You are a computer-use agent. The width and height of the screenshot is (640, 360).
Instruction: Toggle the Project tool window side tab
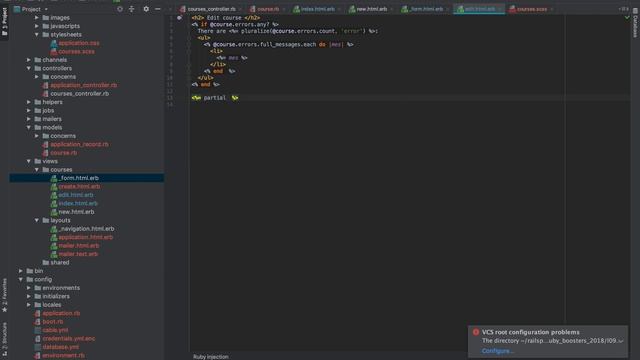4,22
